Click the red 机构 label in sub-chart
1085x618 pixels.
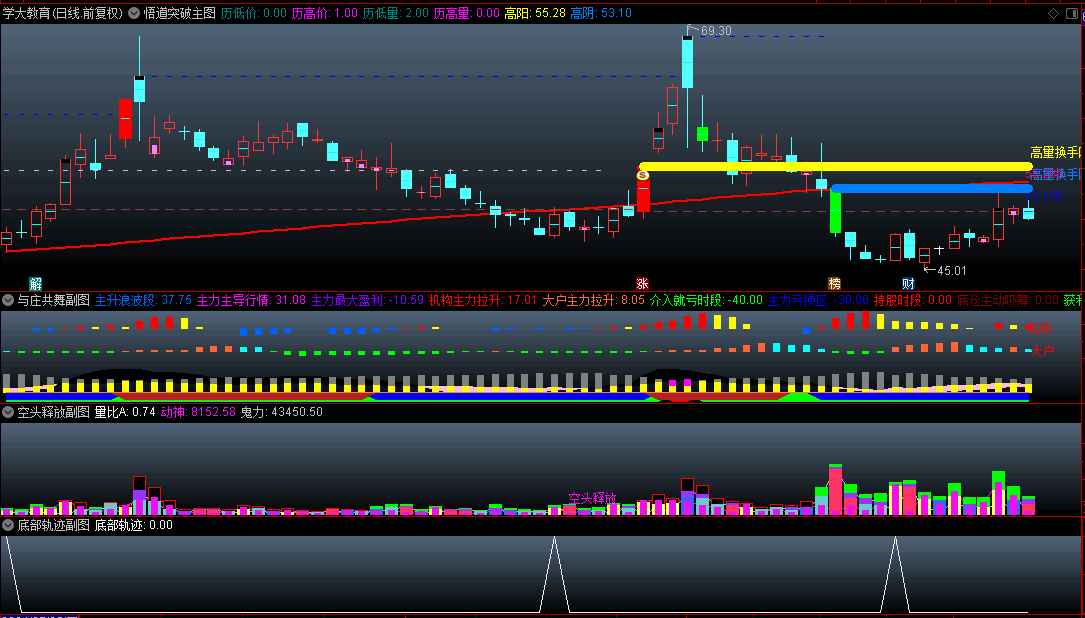1041,329
